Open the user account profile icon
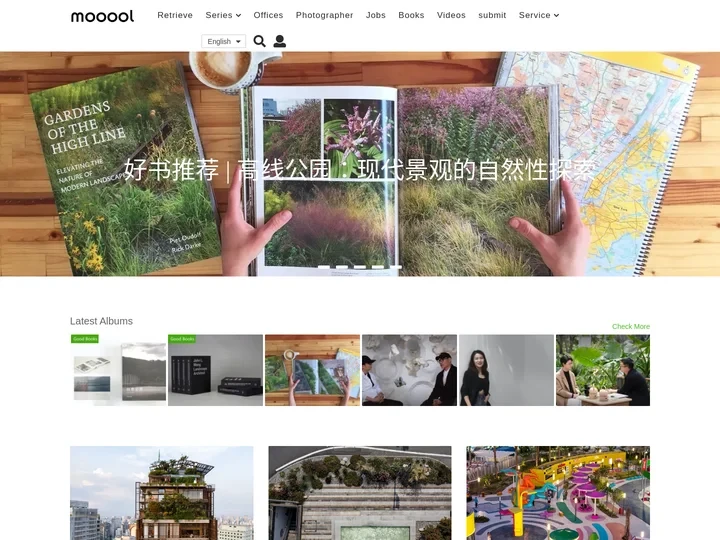The height and width of the screenshot is (540, 720). [280, 41]
